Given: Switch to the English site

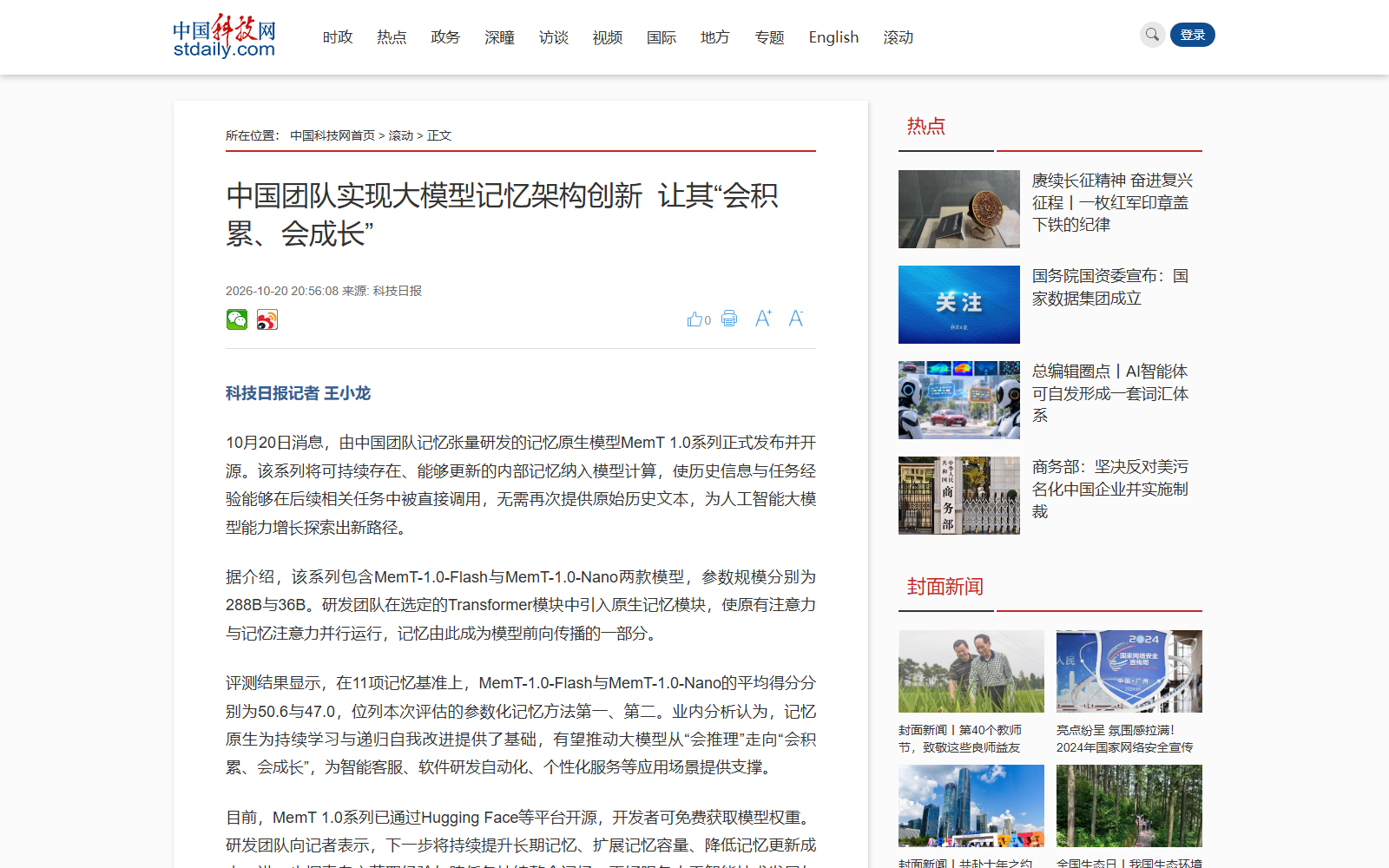Looking at the screenshot, I should 833,37.
